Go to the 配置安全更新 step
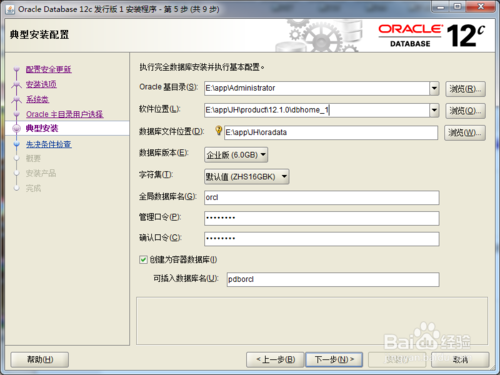This screenshot has width=500, height=375. 49,69
